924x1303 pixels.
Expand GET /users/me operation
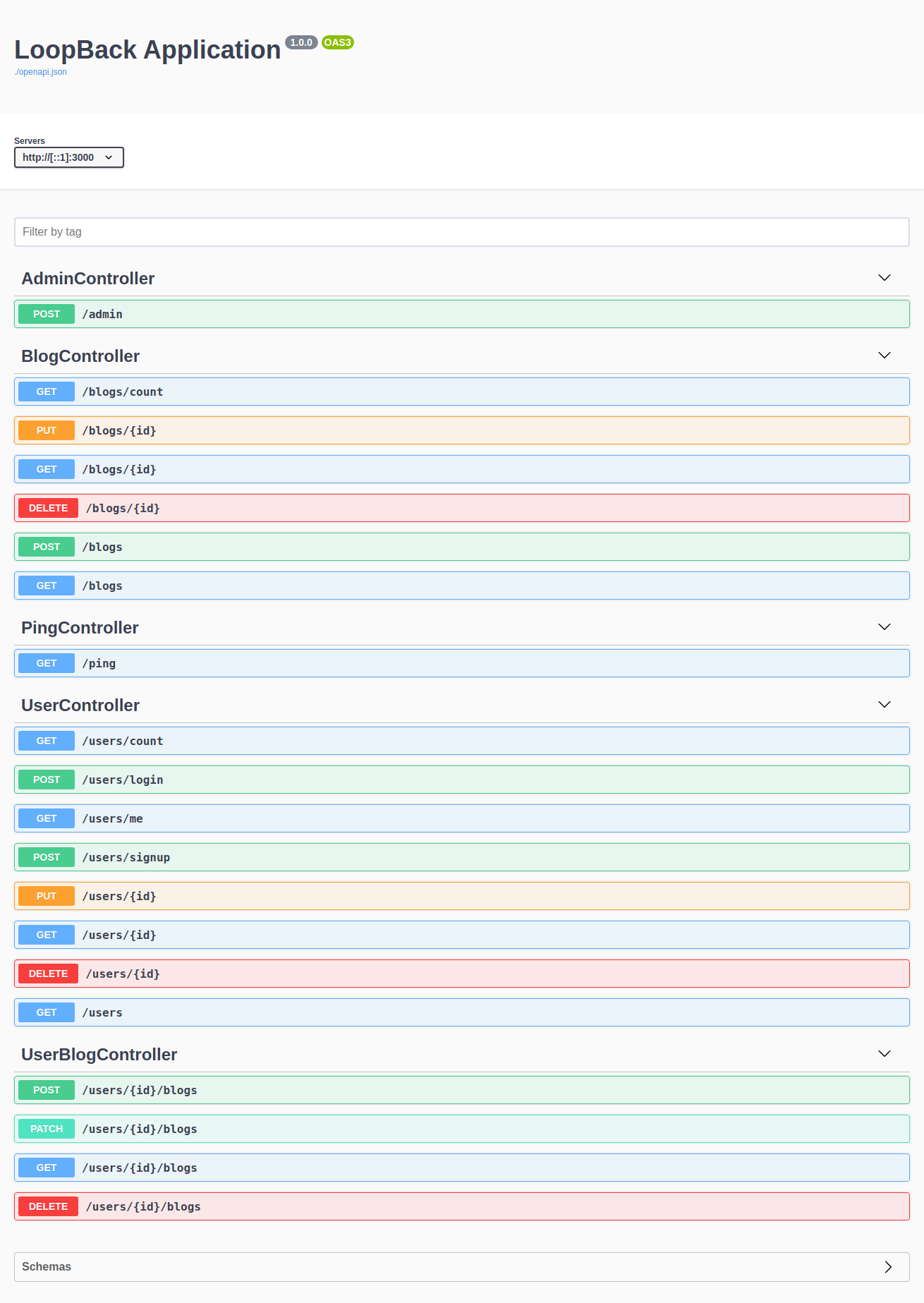[462, 818]
